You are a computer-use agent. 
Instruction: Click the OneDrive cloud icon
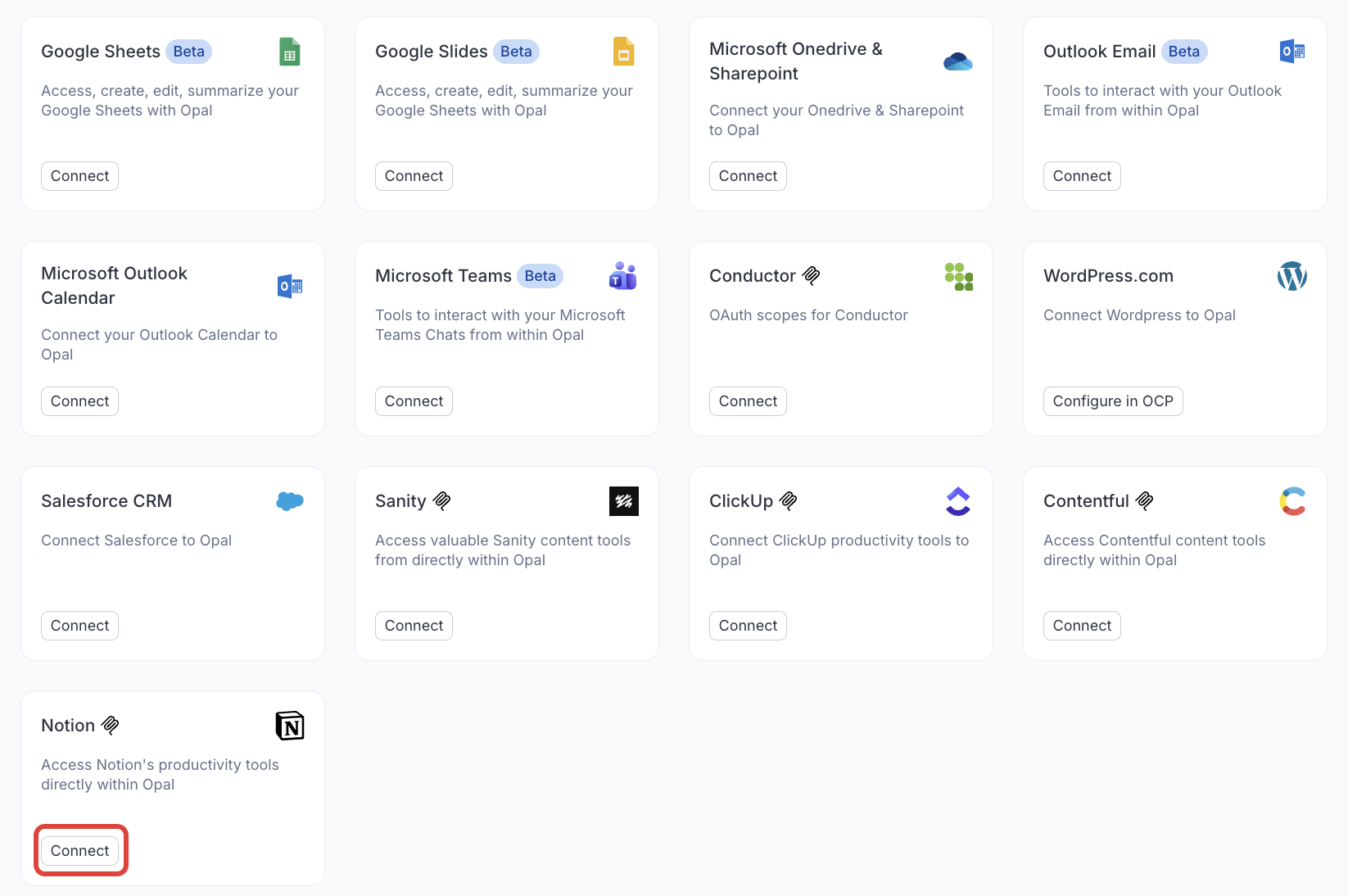958,61
